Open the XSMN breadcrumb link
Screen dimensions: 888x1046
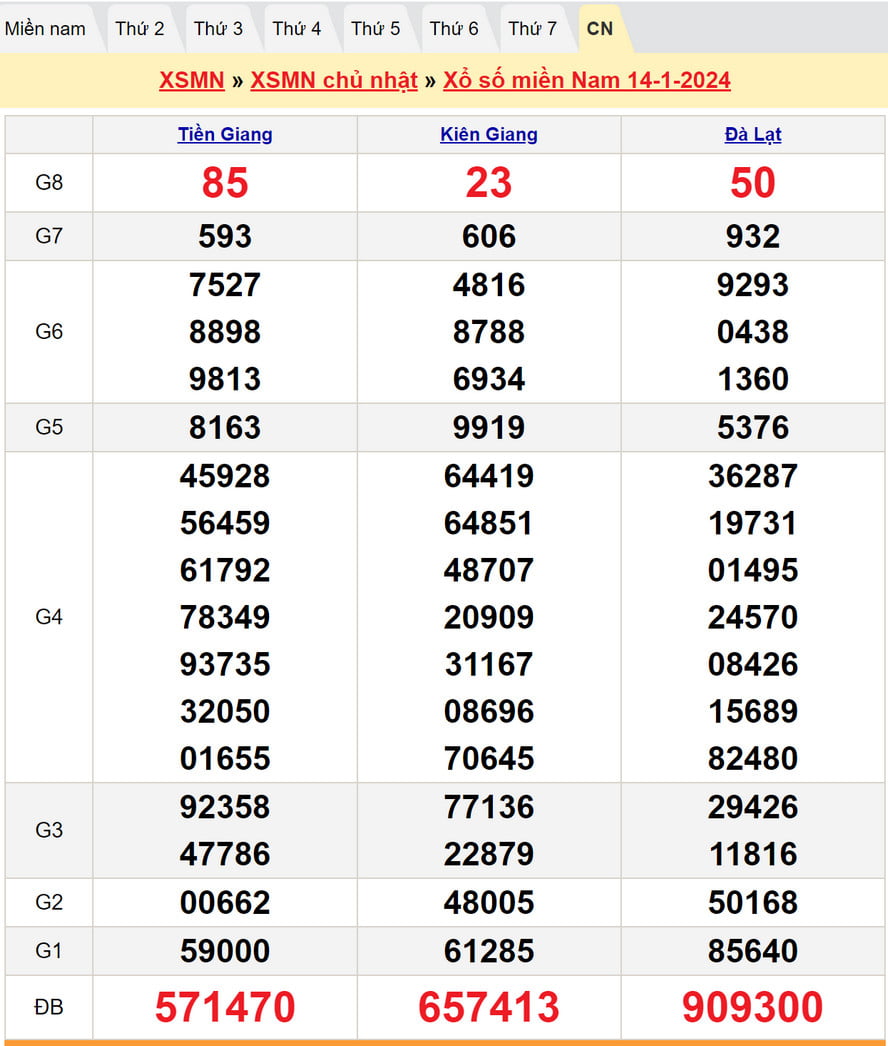coord(191,80)
